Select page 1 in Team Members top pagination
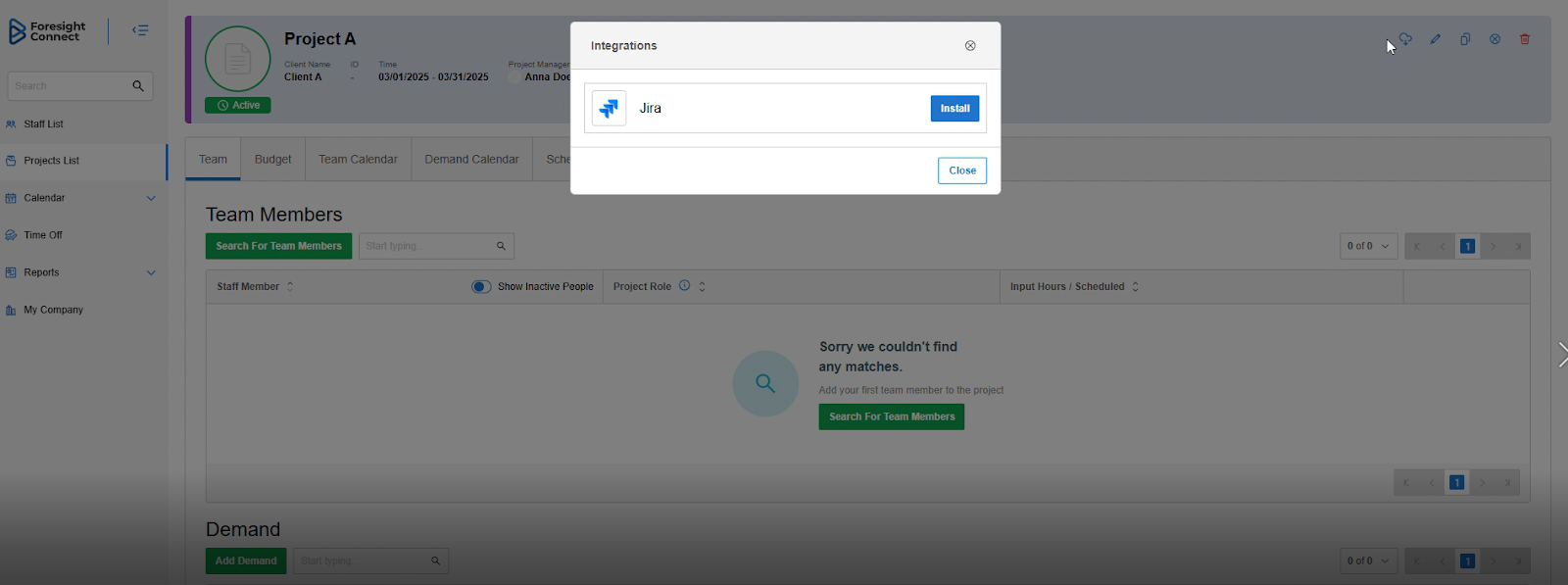Screen dimensions: 1568x585 1467,246
